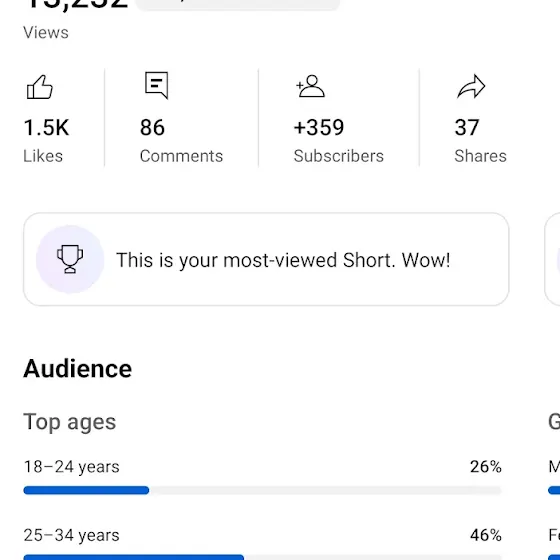Click the Top ages subsection label
The height and width of the screenshot is (560, 560).
(x=70, y=422)
